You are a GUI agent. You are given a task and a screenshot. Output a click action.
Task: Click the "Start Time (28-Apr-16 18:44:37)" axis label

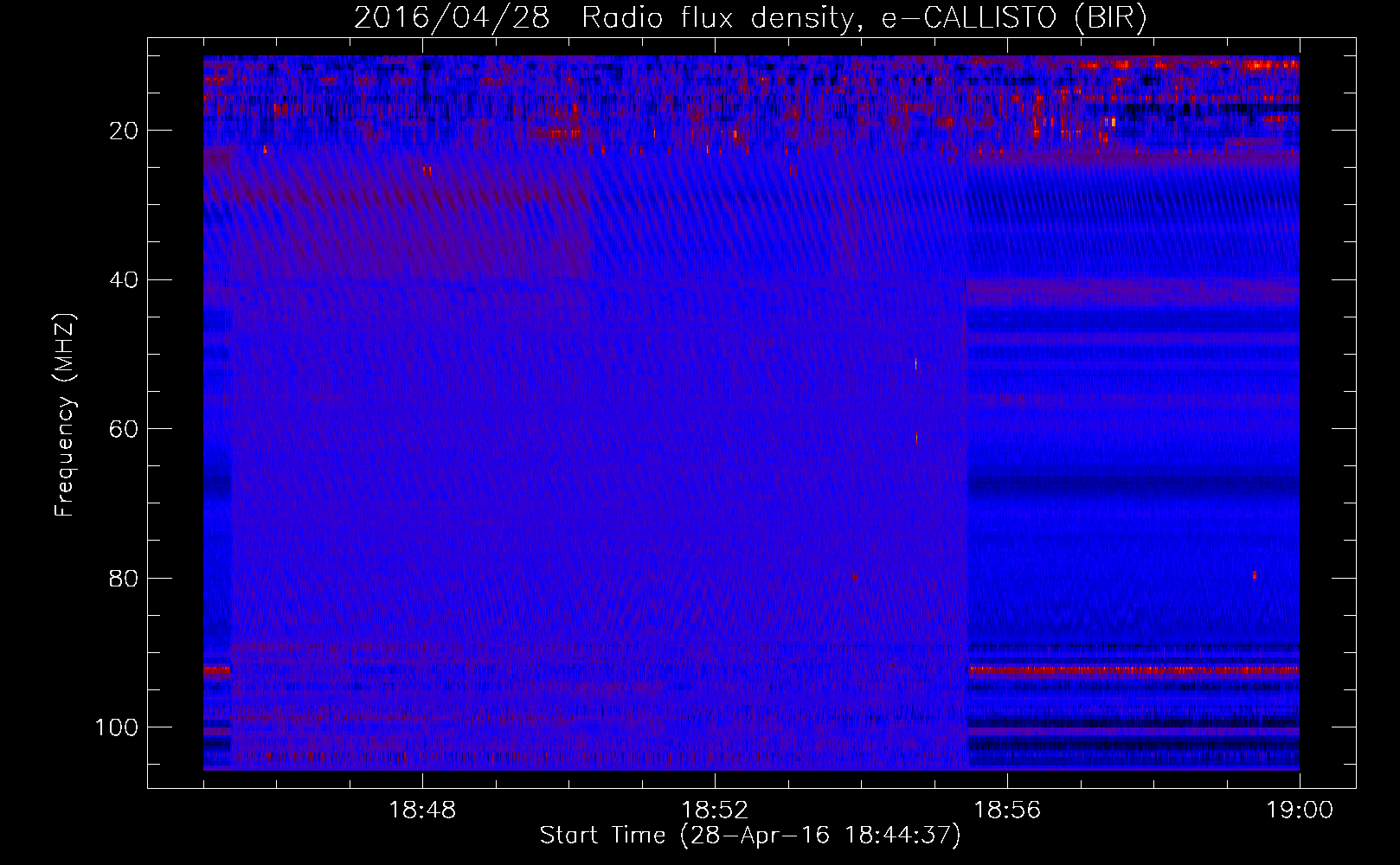tap(750, 836)
